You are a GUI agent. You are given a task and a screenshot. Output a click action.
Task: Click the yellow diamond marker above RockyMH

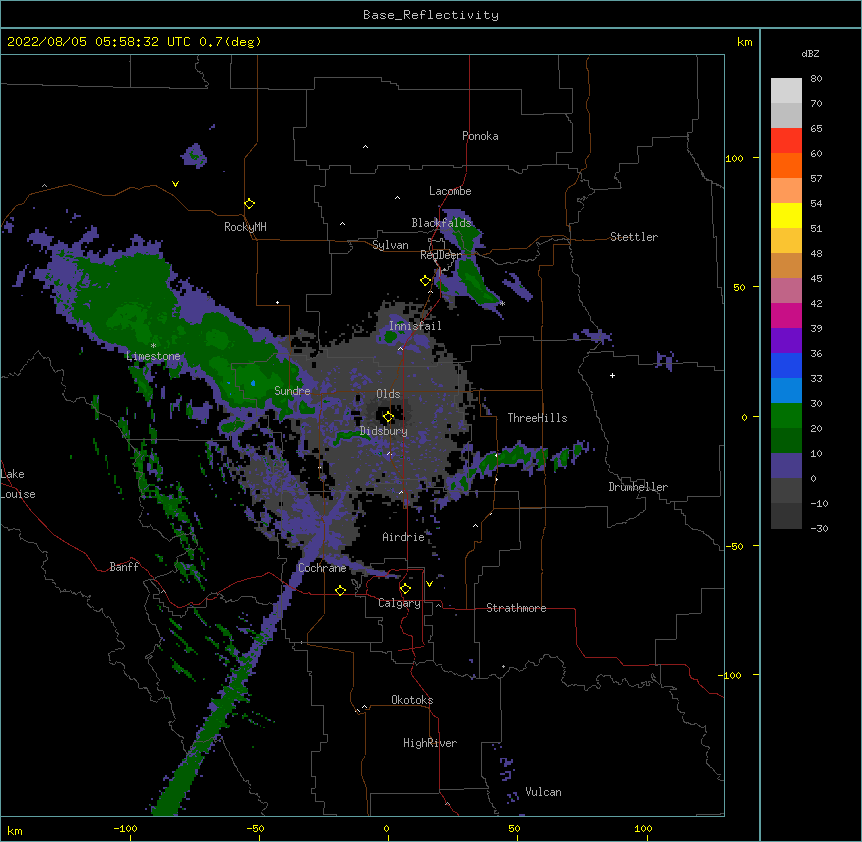(x=250, y=204)
